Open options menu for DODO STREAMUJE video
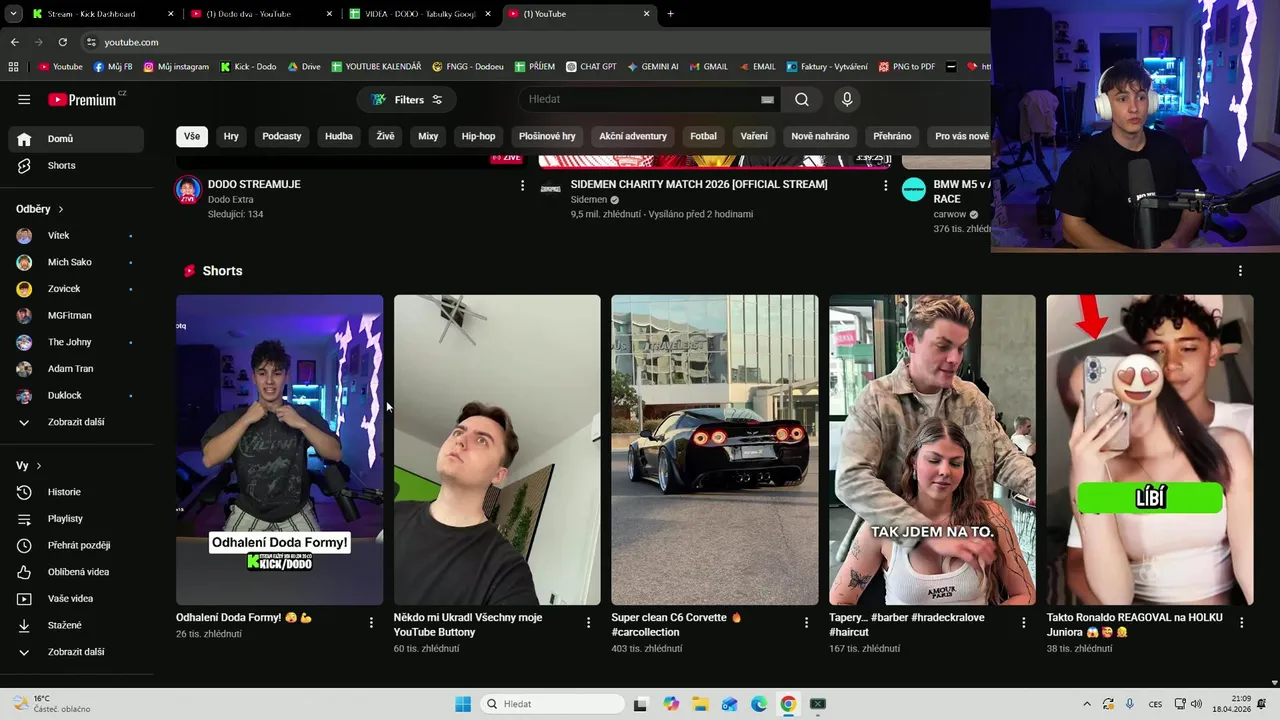Viewport: 1280px width, 720px height. 522,185
